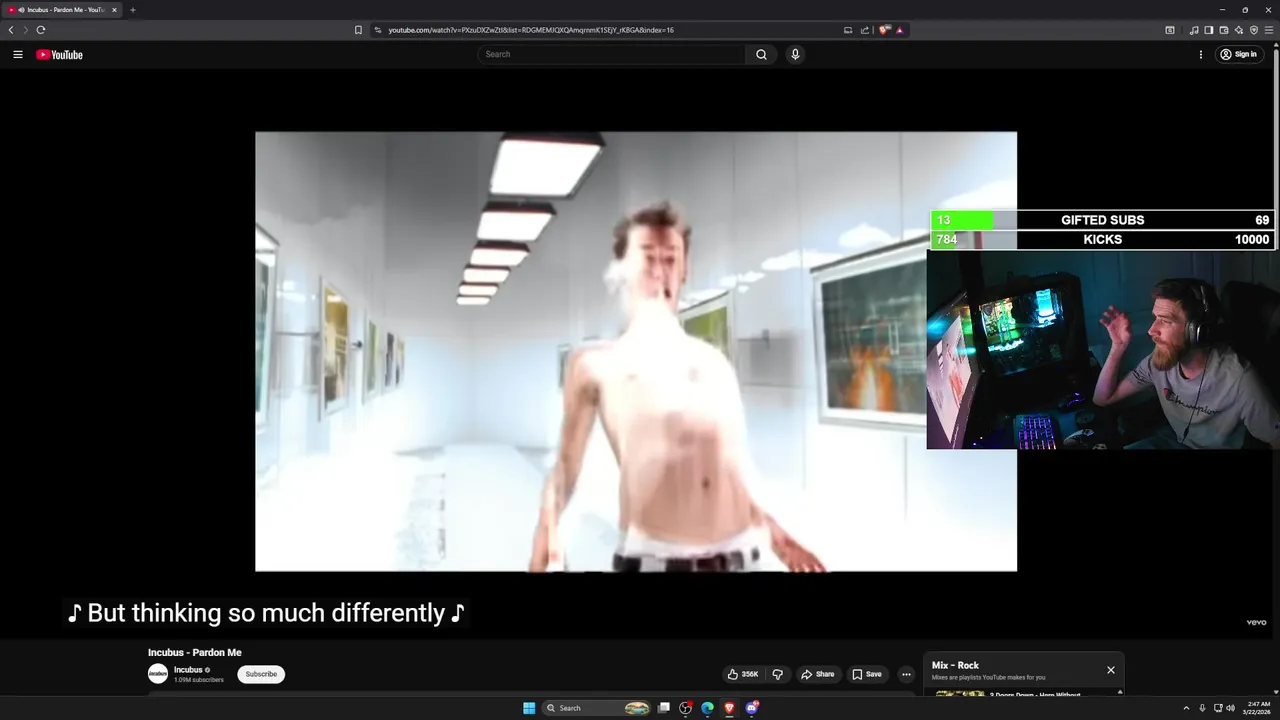
Task: Open OBS Studio from the taskbar
Action: [685, 708]
